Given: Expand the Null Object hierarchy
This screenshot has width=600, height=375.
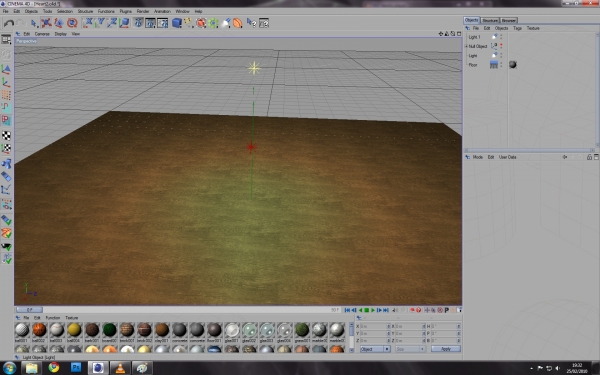Looking at the screenshot, I should (466, 46).
